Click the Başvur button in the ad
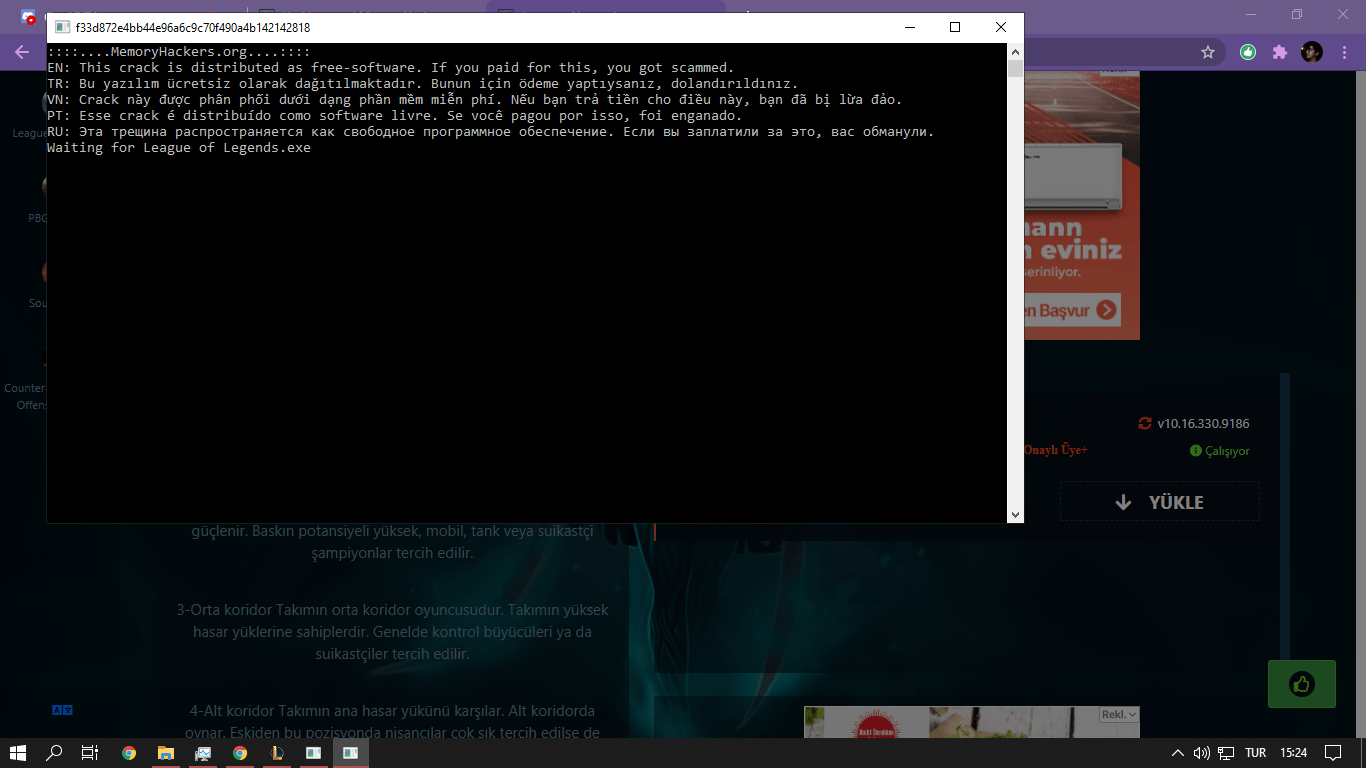 [x=1071, y=310]
